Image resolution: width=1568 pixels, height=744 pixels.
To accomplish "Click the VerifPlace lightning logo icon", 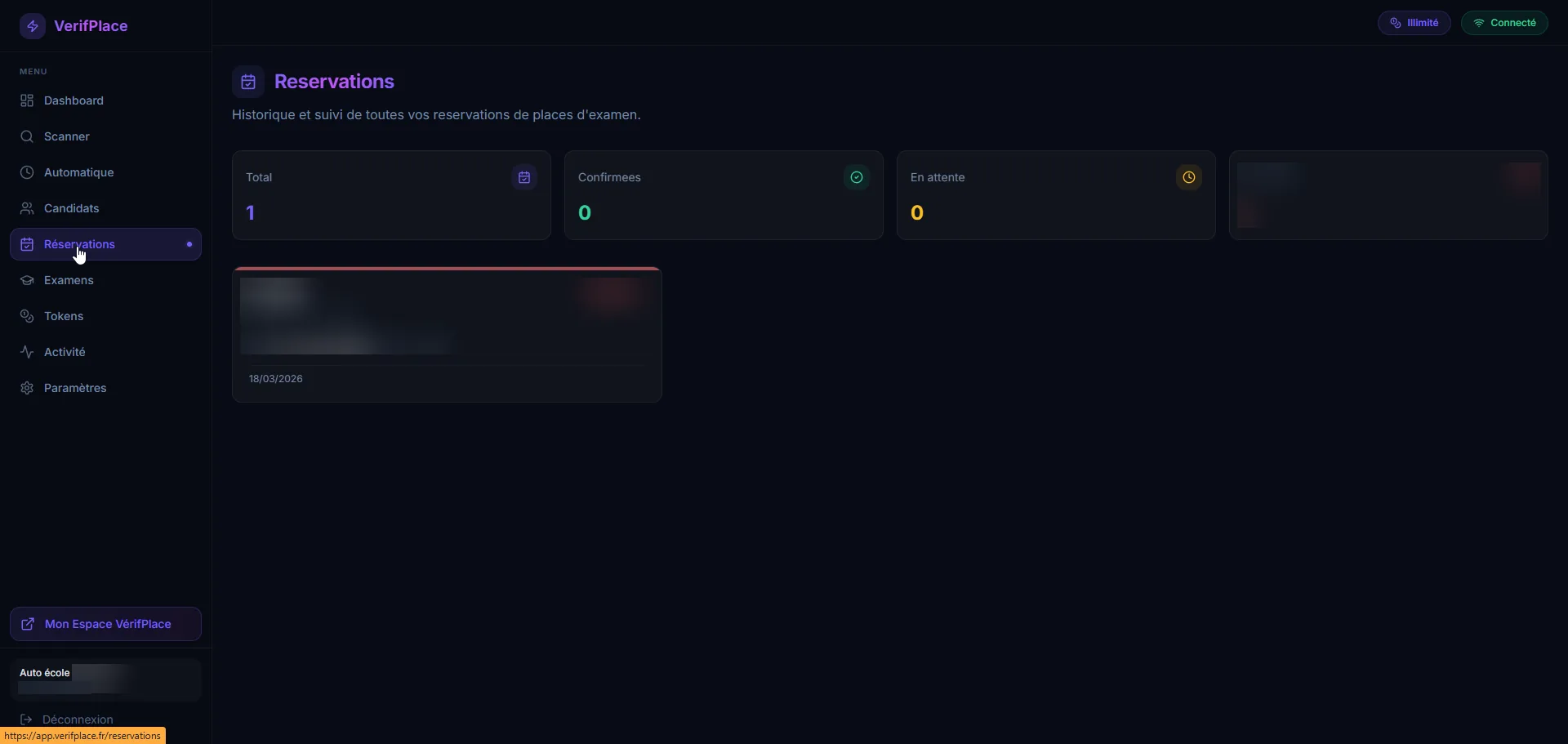I will pyautogui.click(x=33, y=26).
